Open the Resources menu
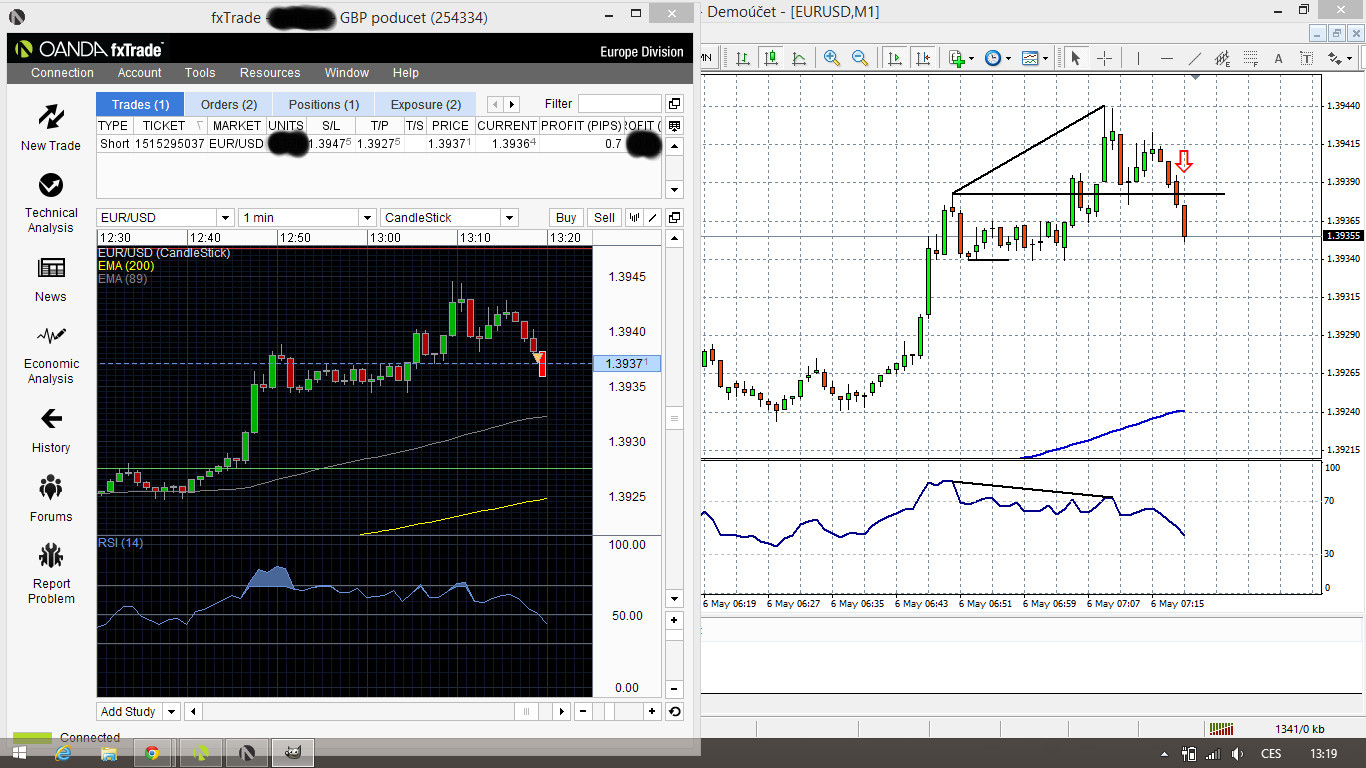The image size is (1366, 768). pyautogui.click(x=270, y=73)
